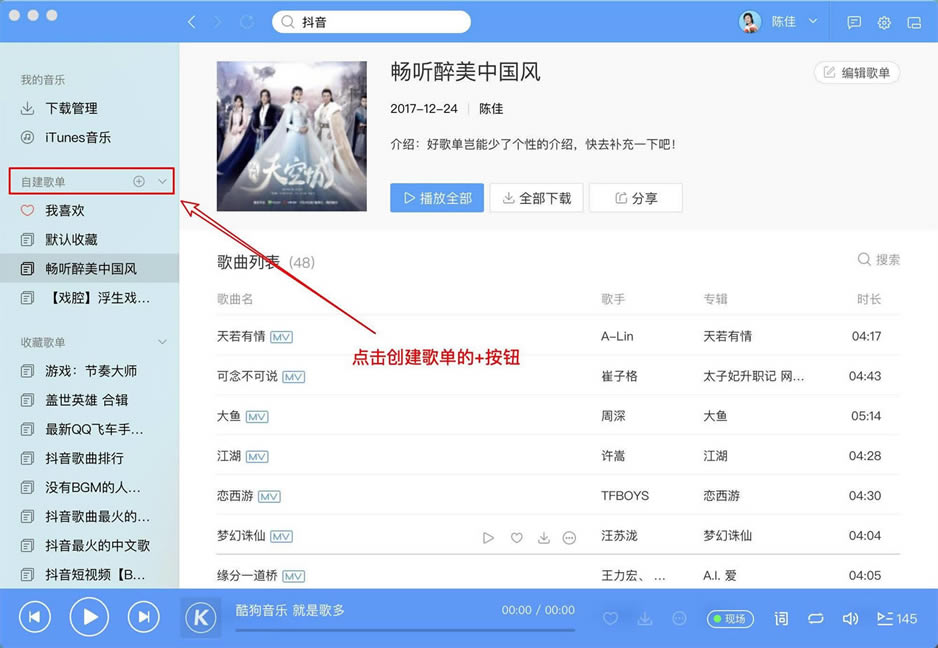Open the message center icon
Screen dimensions: 938x648
(x=854, y=22)
